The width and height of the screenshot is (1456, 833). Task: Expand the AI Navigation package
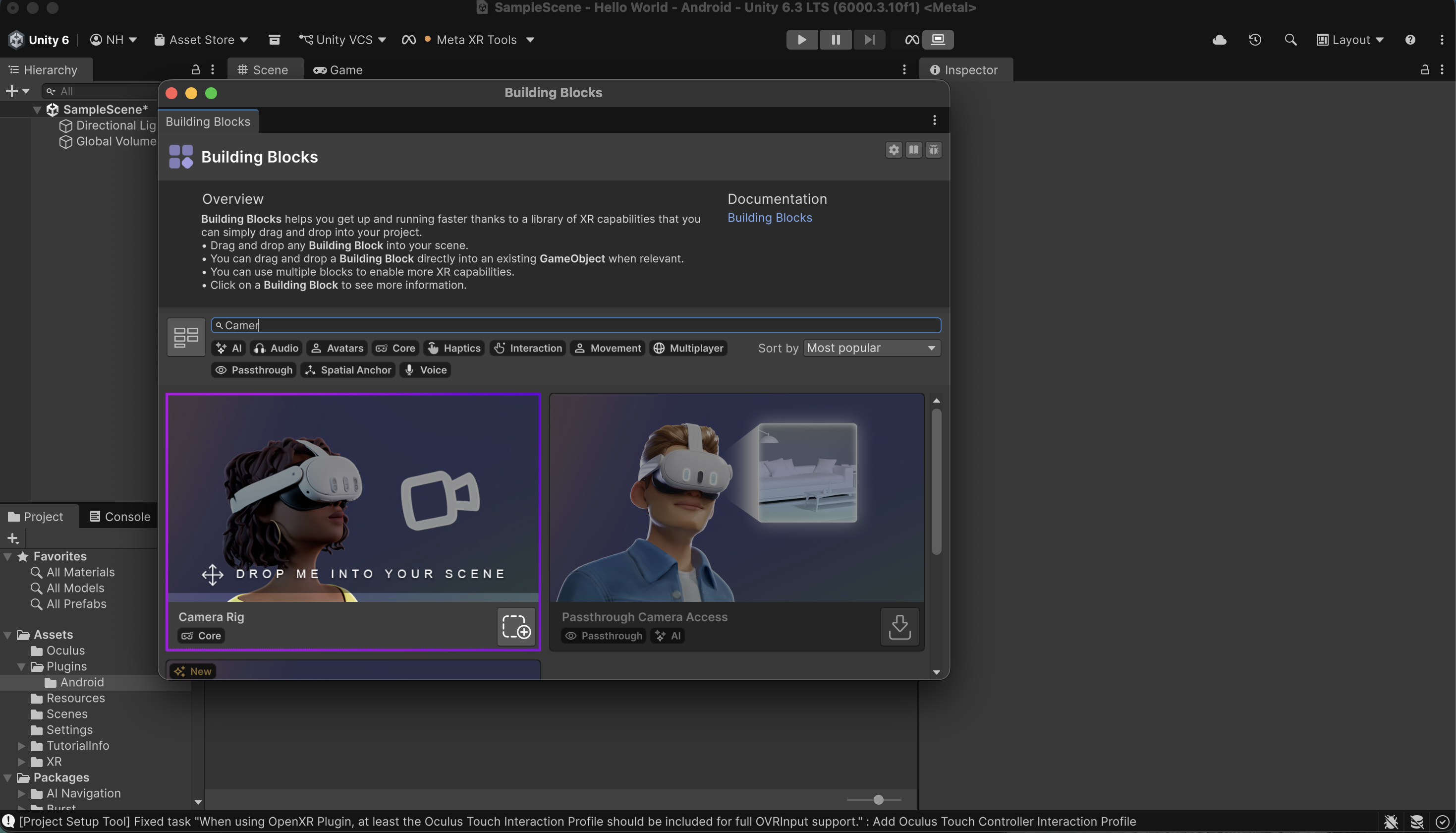coord(22,793)
